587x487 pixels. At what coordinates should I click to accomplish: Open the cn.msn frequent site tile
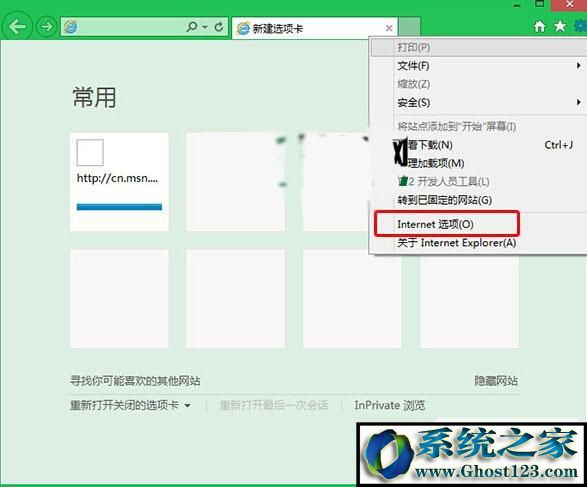click(x=119, y=182)
